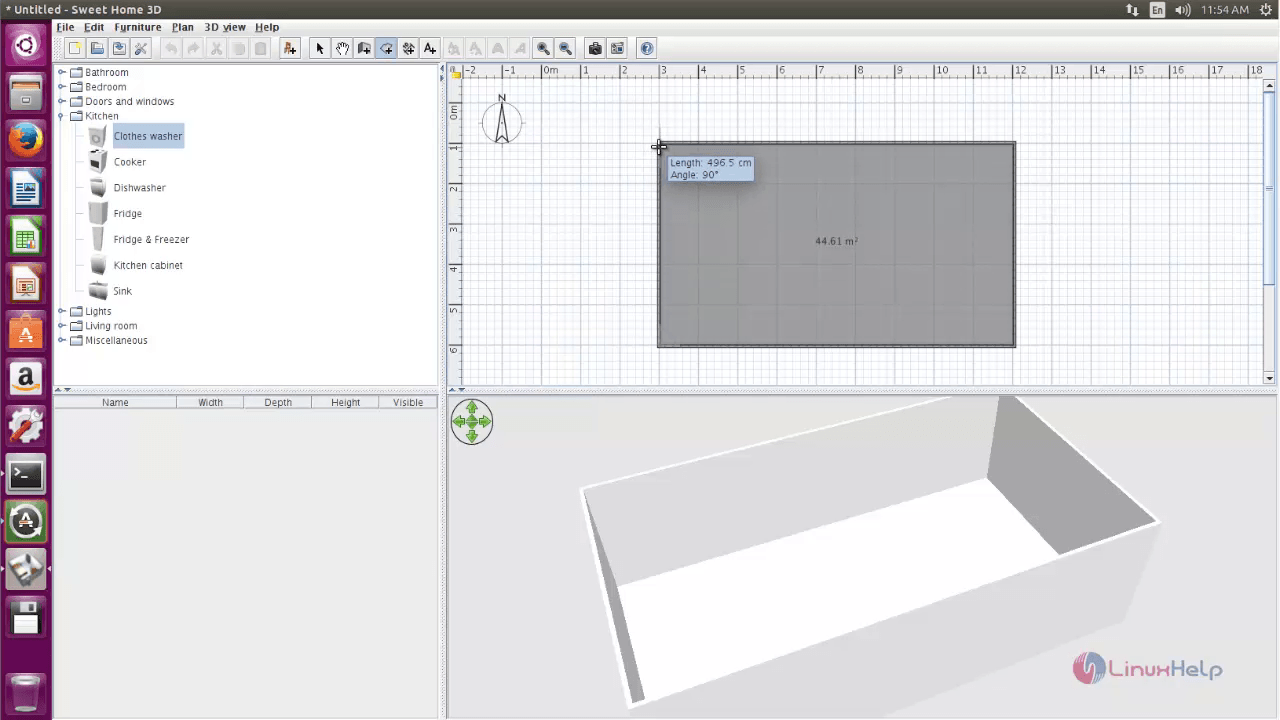Save the current home

[x=119, y=48]
